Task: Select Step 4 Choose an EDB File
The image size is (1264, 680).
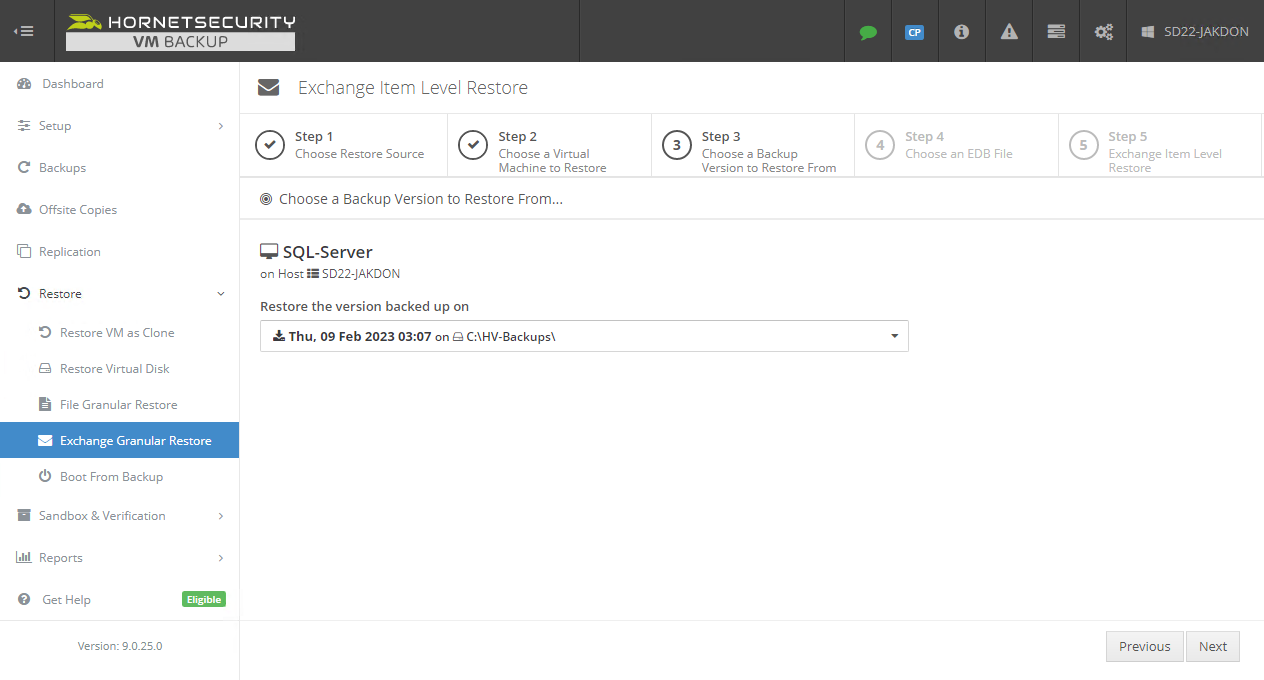Action: point(956,145)
